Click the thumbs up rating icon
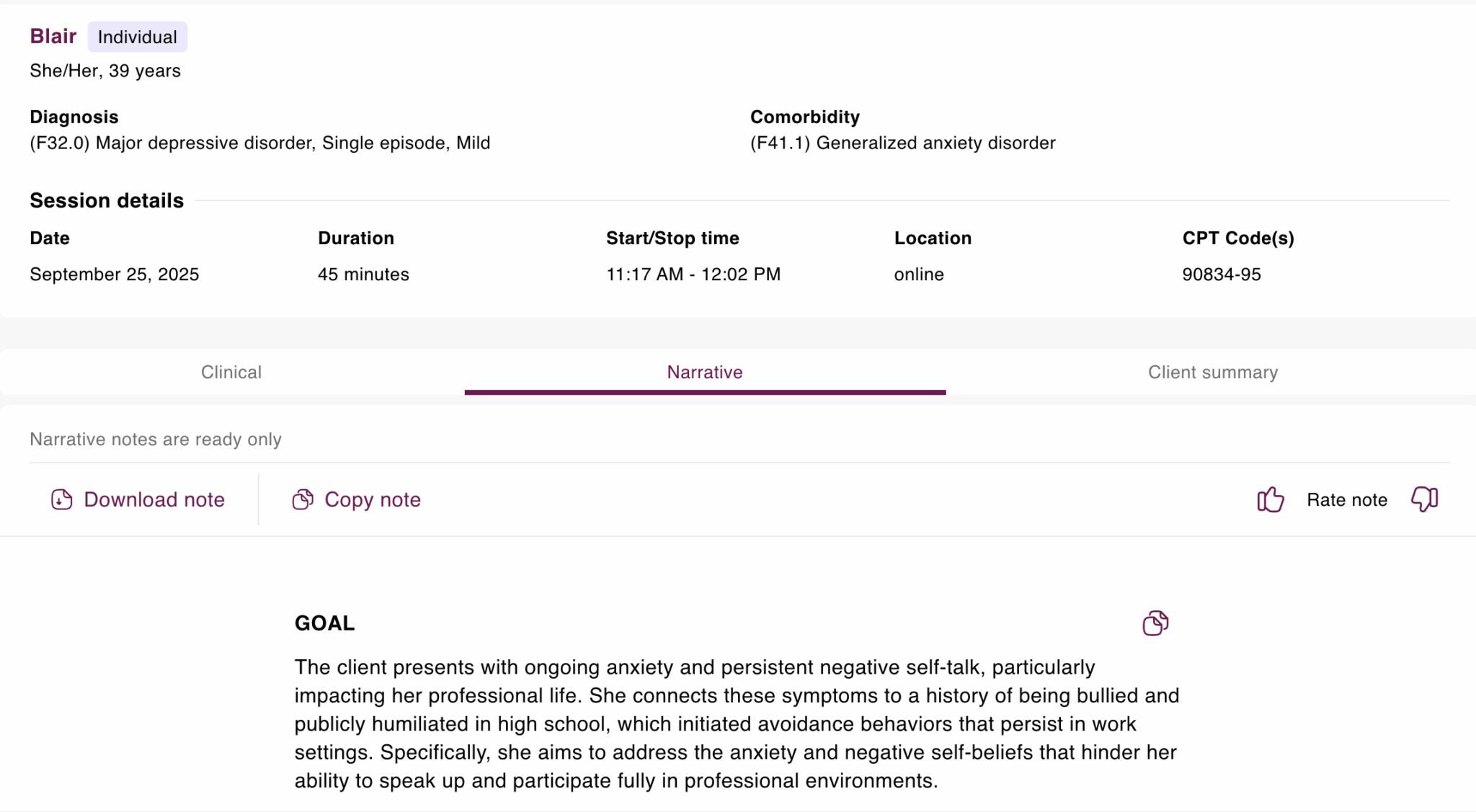Image resolution: width=1476 pixels, height=812 pixels. [x=1271, y=499]
